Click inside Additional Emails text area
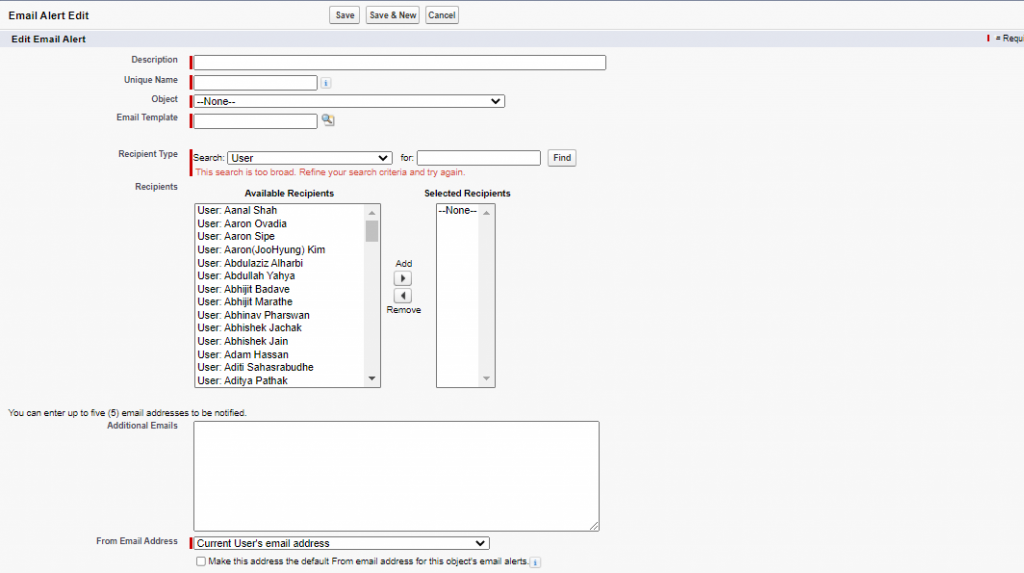This screenshot has height=573, width=1024. click(x=396, y=475)
